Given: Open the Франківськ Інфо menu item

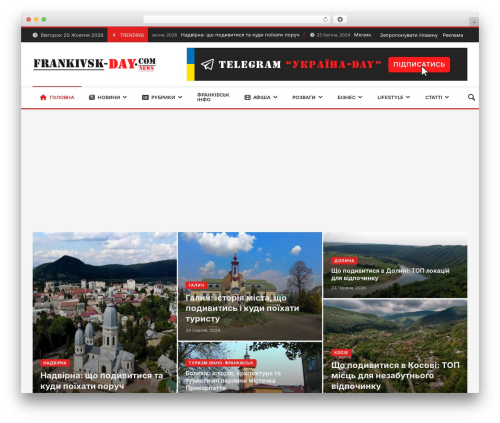Looking at the screenshot, I should pos(213,97).
